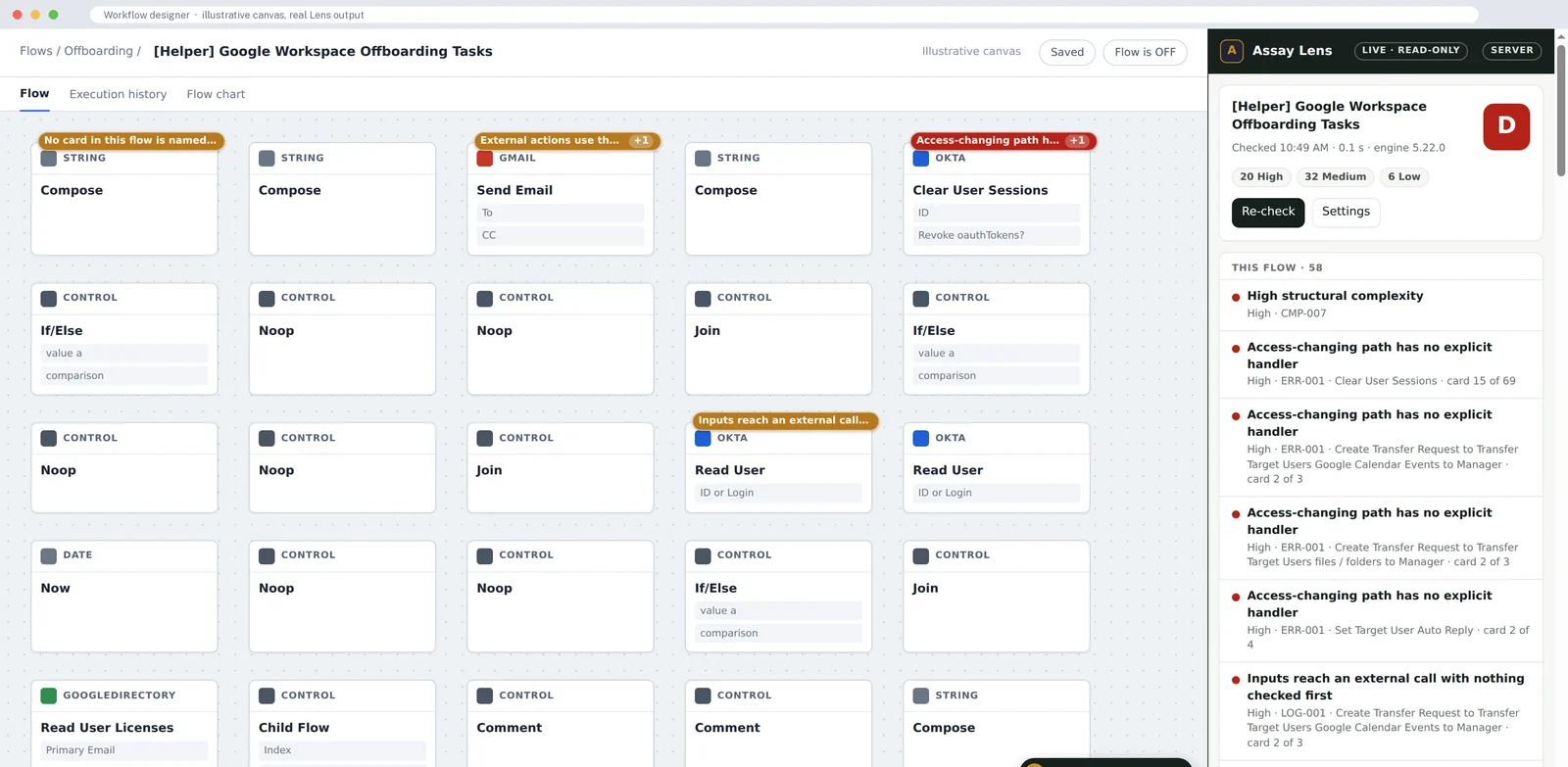Click the Assay Lens 'A' logo
The height and width of the screenshot is (767, 1568).
tap(1232, 51)
